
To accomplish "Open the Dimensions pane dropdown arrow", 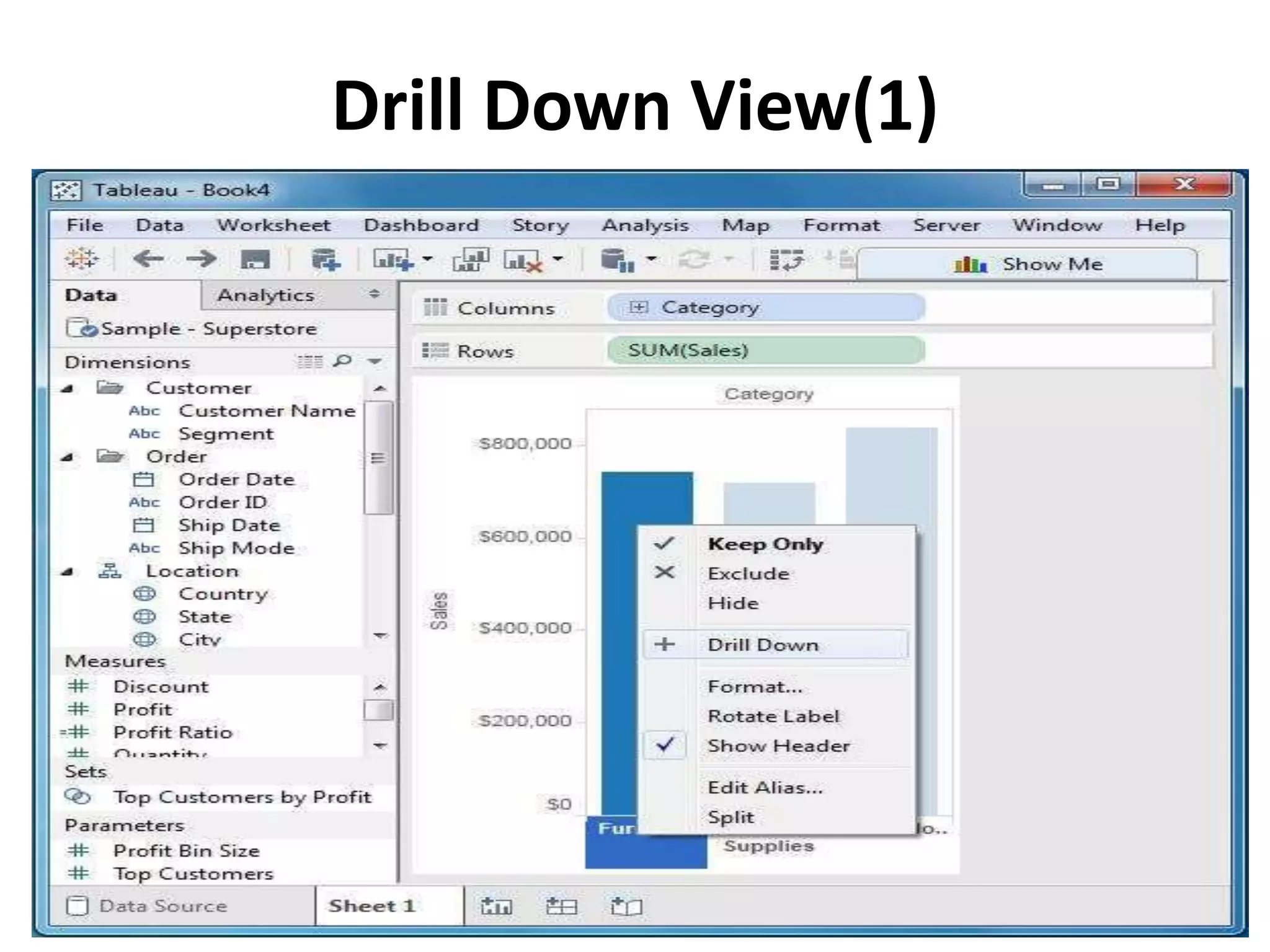I will pyautogui.click(x=375, y=361).
